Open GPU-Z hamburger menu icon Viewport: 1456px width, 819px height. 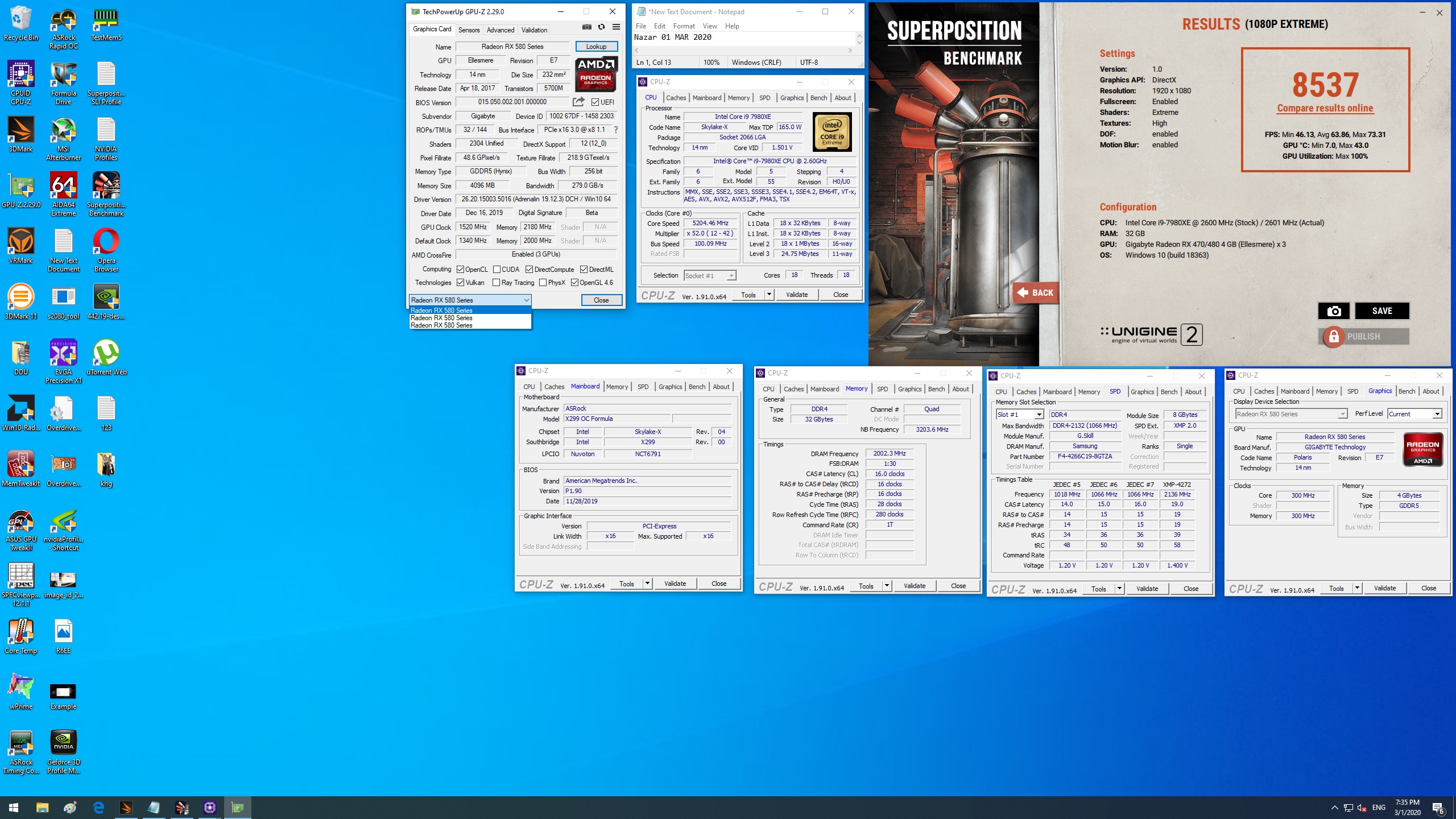click(616, 27)
